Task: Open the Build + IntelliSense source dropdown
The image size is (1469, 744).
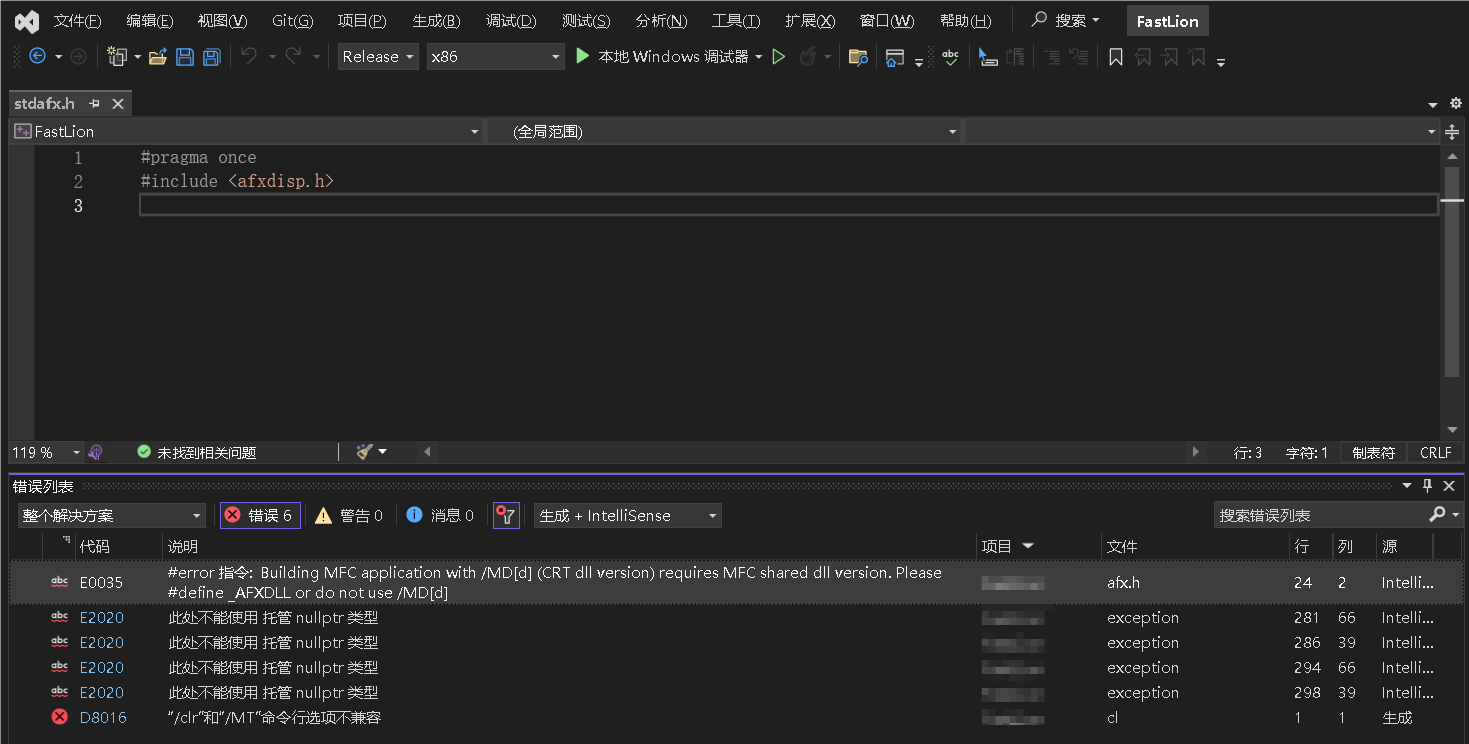Action: 628,516
